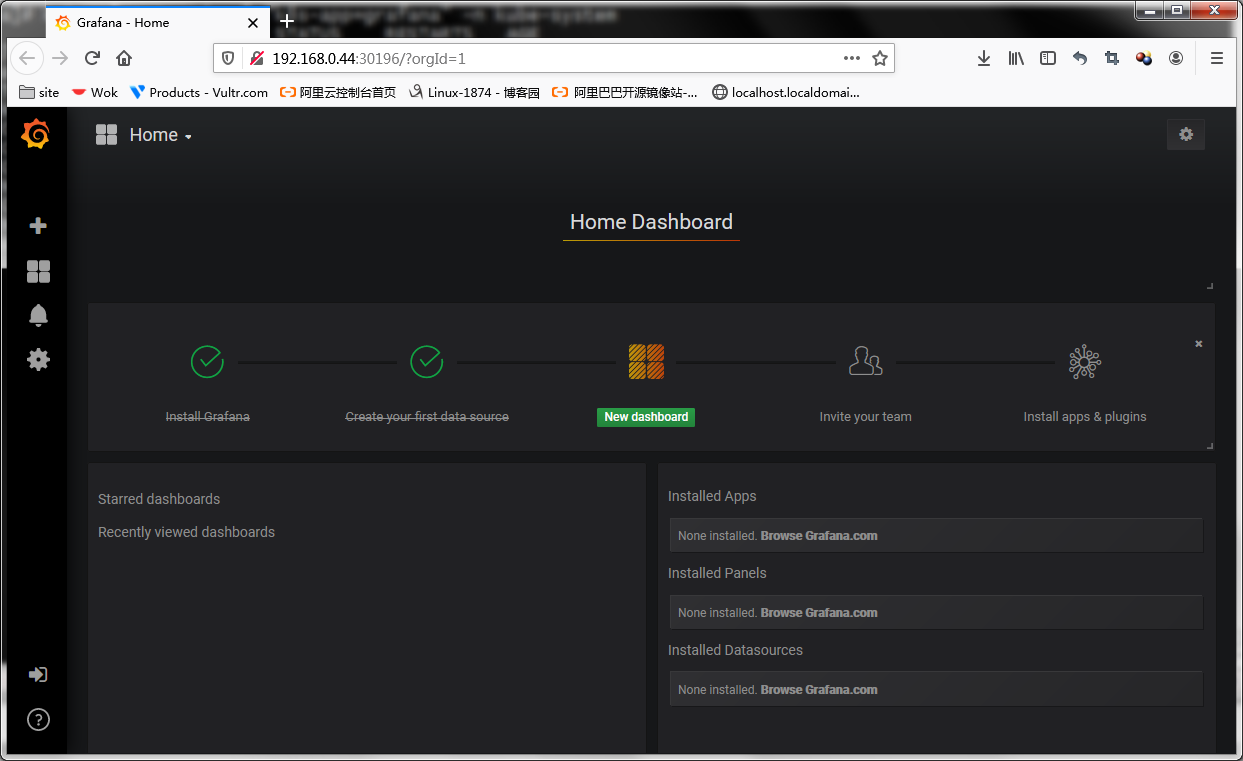Click the Grafana logo in sidebar
Screen dimensions: 1243x761
[36, 134]
